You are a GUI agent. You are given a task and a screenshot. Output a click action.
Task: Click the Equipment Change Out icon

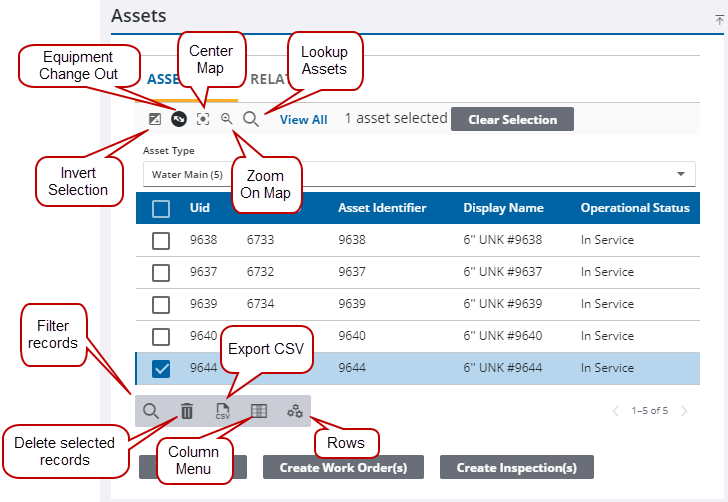point(178,120)
